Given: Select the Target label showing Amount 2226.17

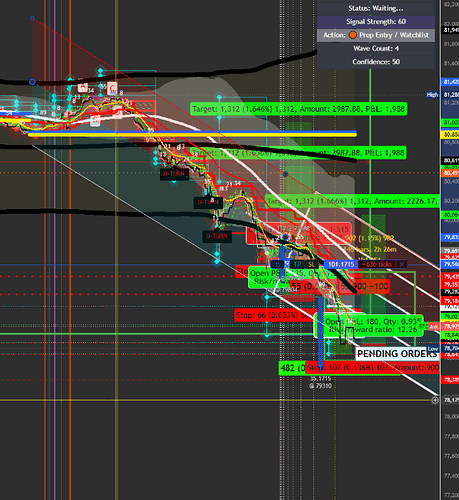Looking at the screenshot, I should click(x=353, y=201).
